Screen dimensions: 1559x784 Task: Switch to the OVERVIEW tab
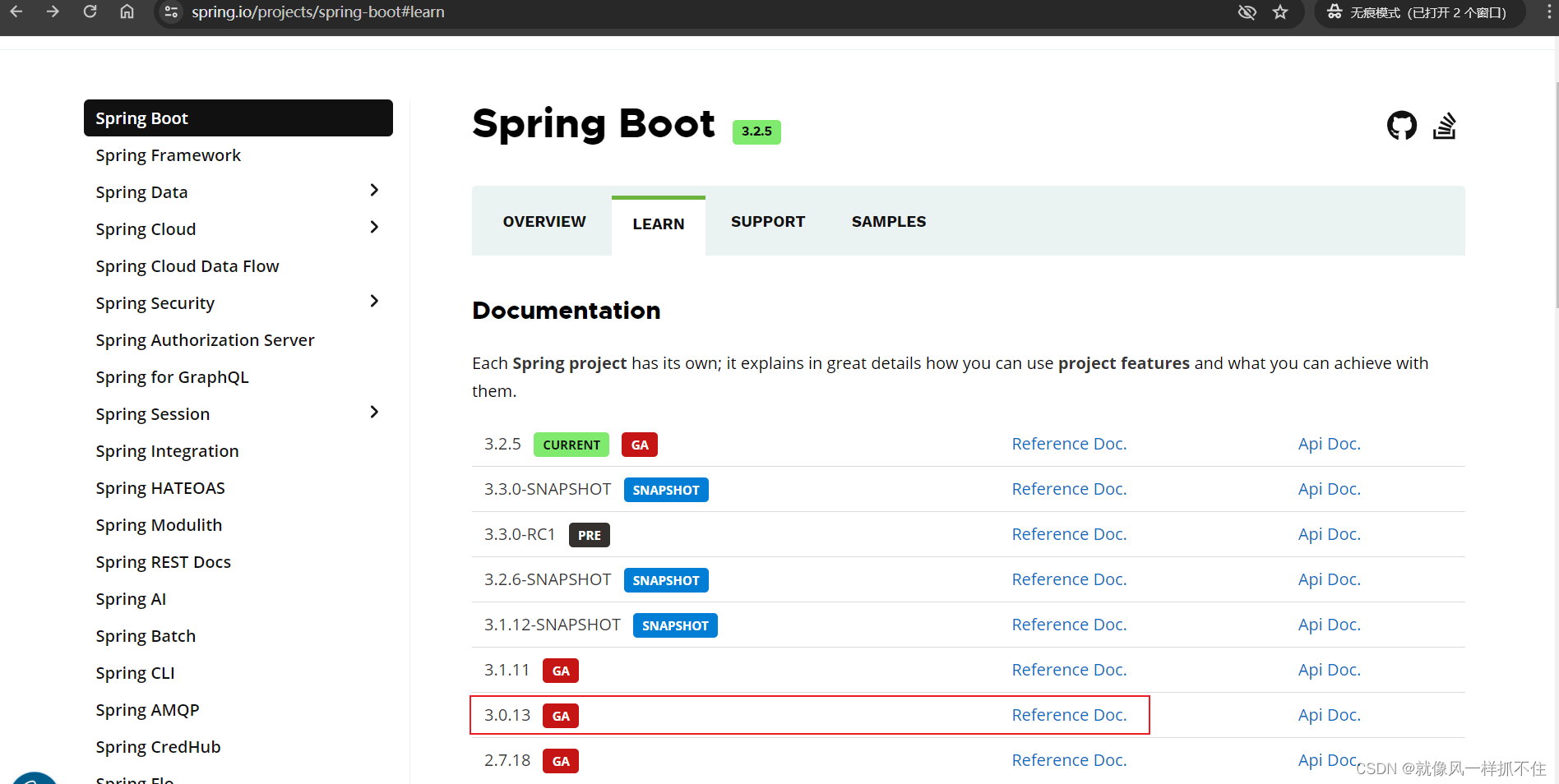click(544, 222)
